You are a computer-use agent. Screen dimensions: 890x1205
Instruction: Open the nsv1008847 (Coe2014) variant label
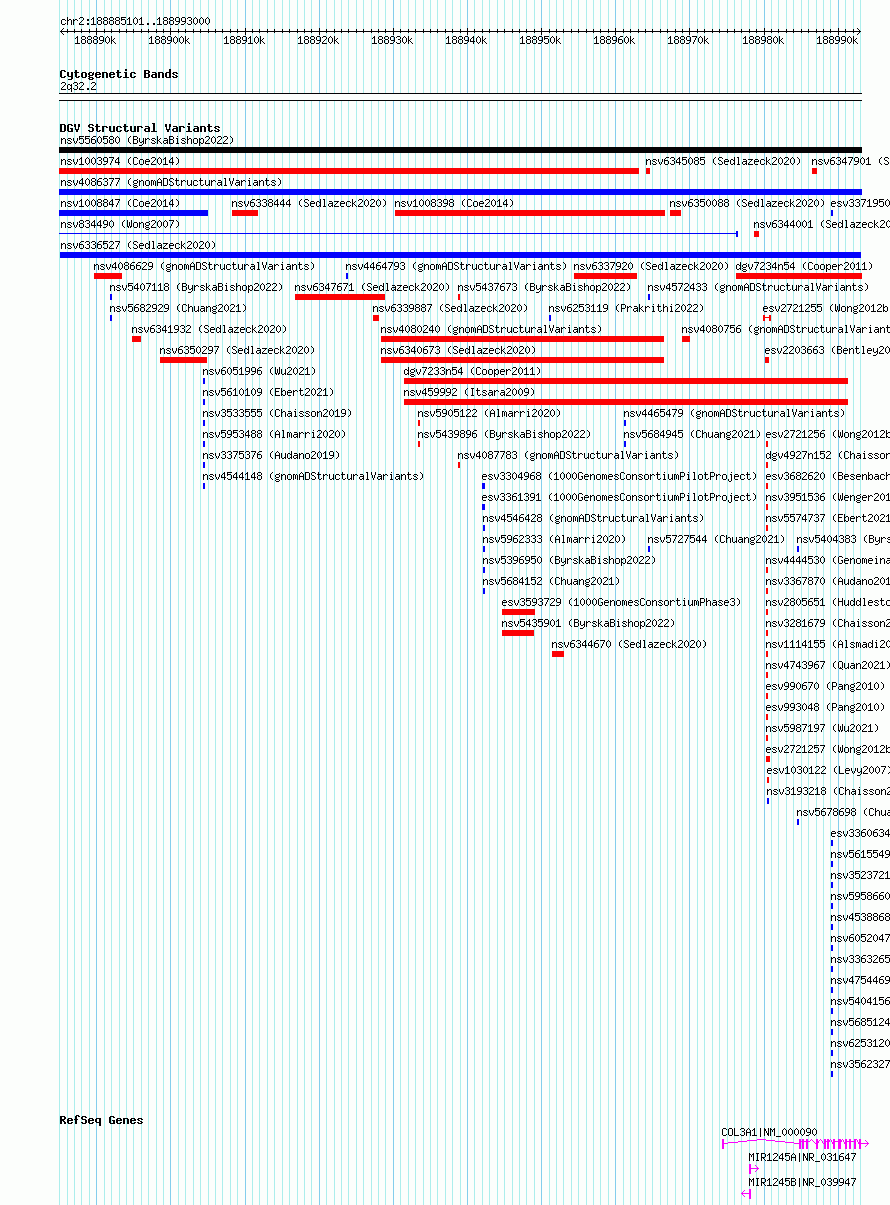[x=120, y=203]
